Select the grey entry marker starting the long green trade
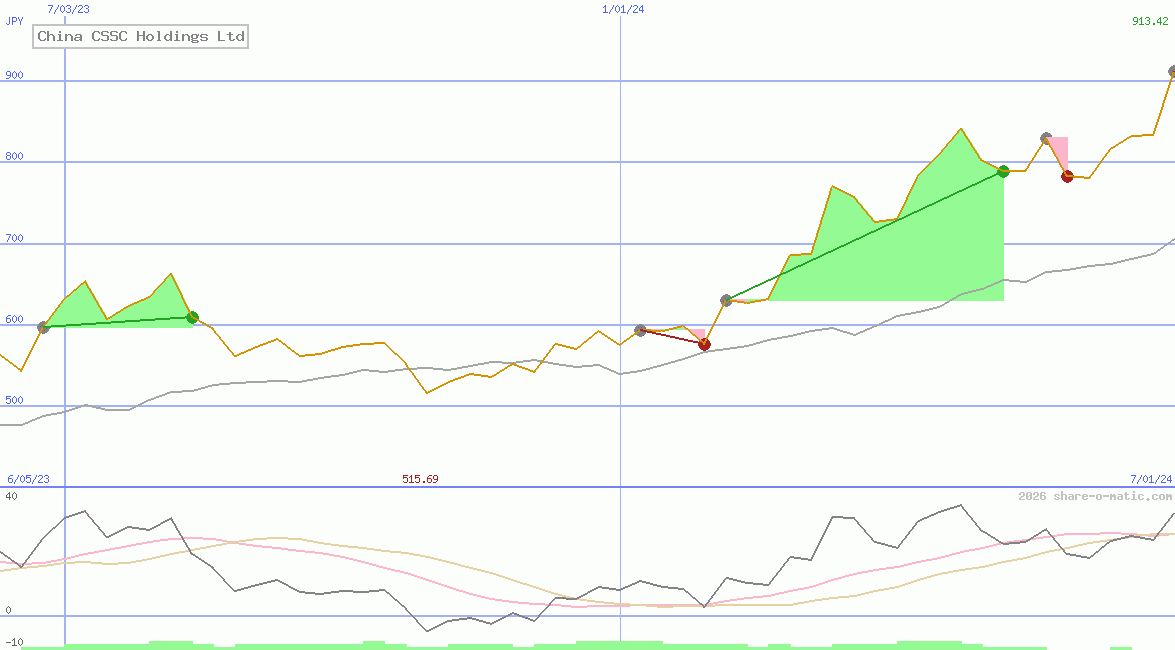This screenshot has width=1175, height=650. [726, 301]
